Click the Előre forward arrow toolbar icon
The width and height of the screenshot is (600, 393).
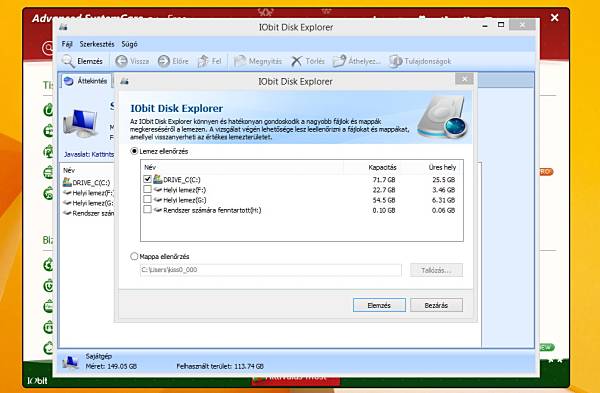point(164,61)
